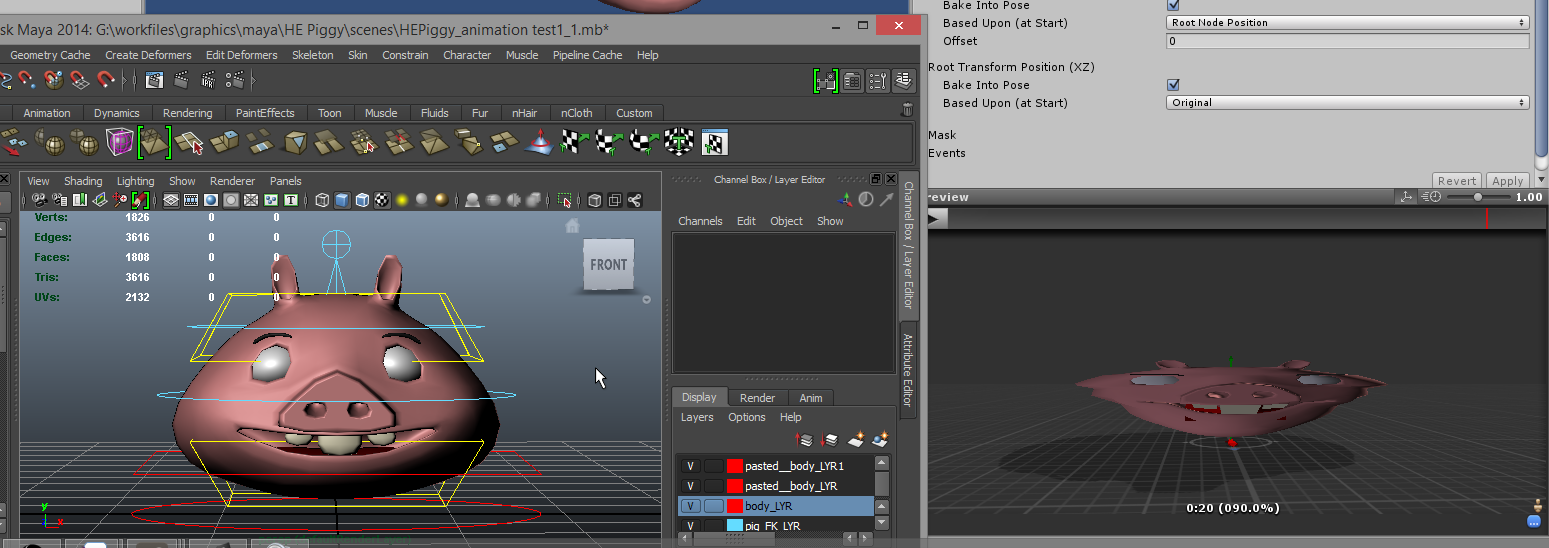Click the Offset input field

tap(1347, 41)
